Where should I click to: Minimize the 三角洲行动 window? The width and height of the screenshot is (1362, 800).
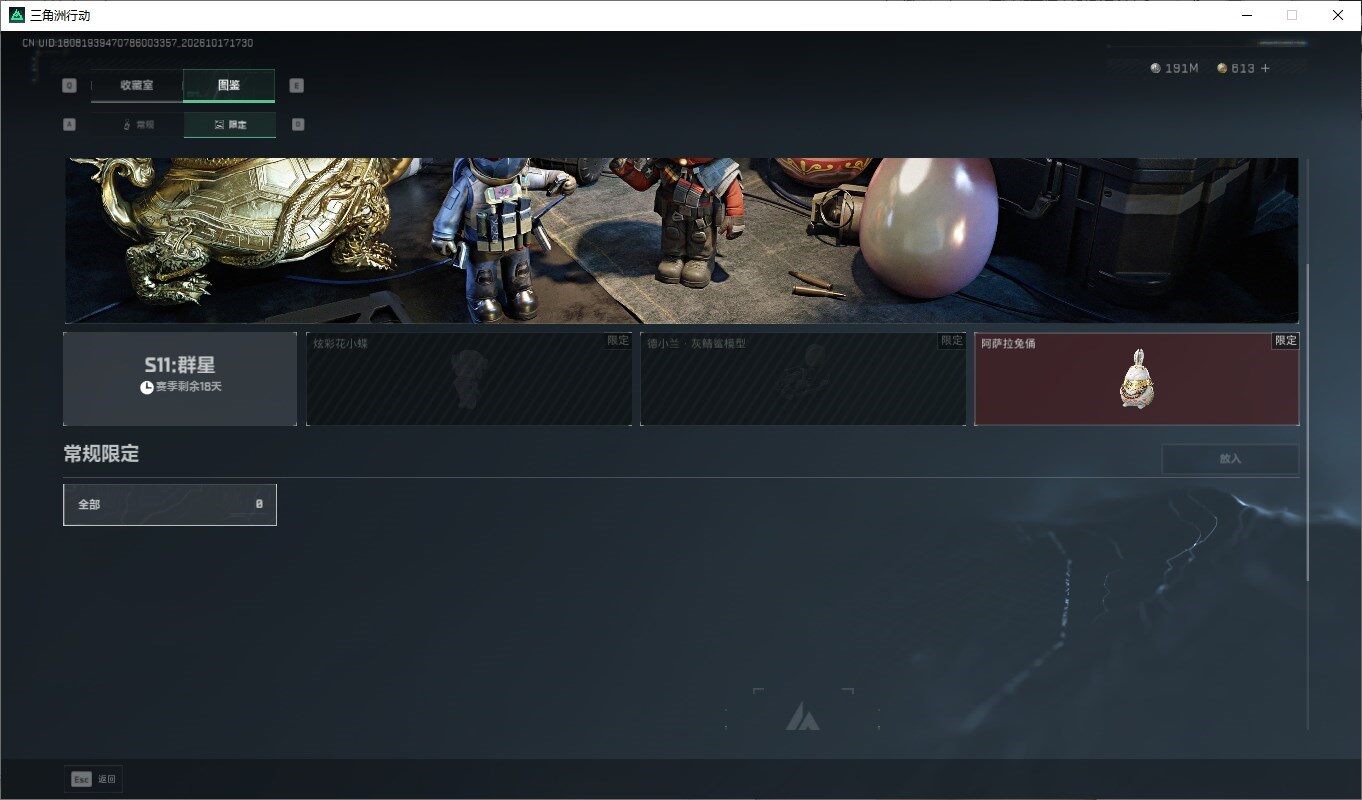click(x=1247, y=15)
